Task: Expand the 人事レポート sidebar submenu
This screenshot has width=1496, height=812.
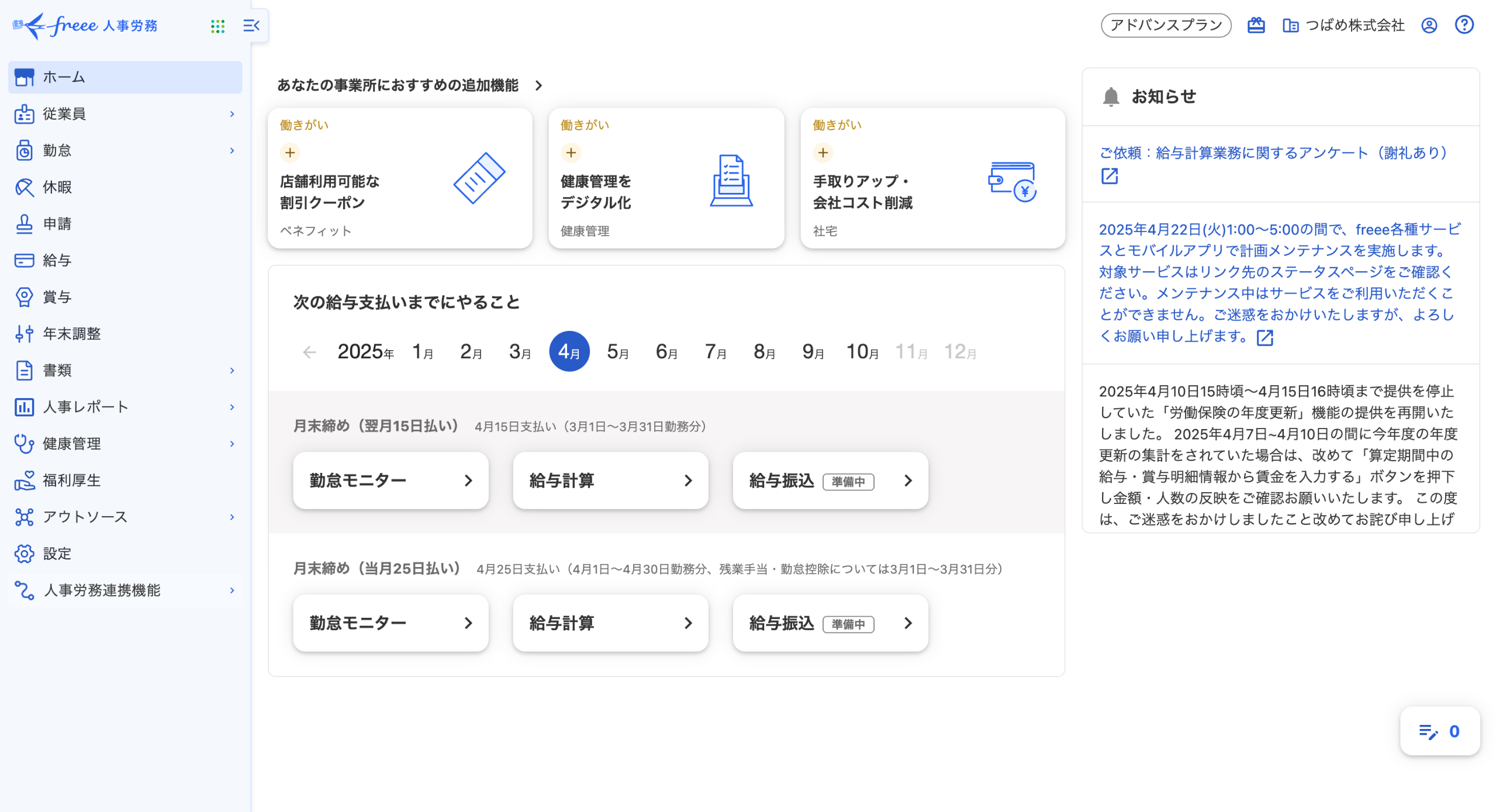Action: [232, 407]
